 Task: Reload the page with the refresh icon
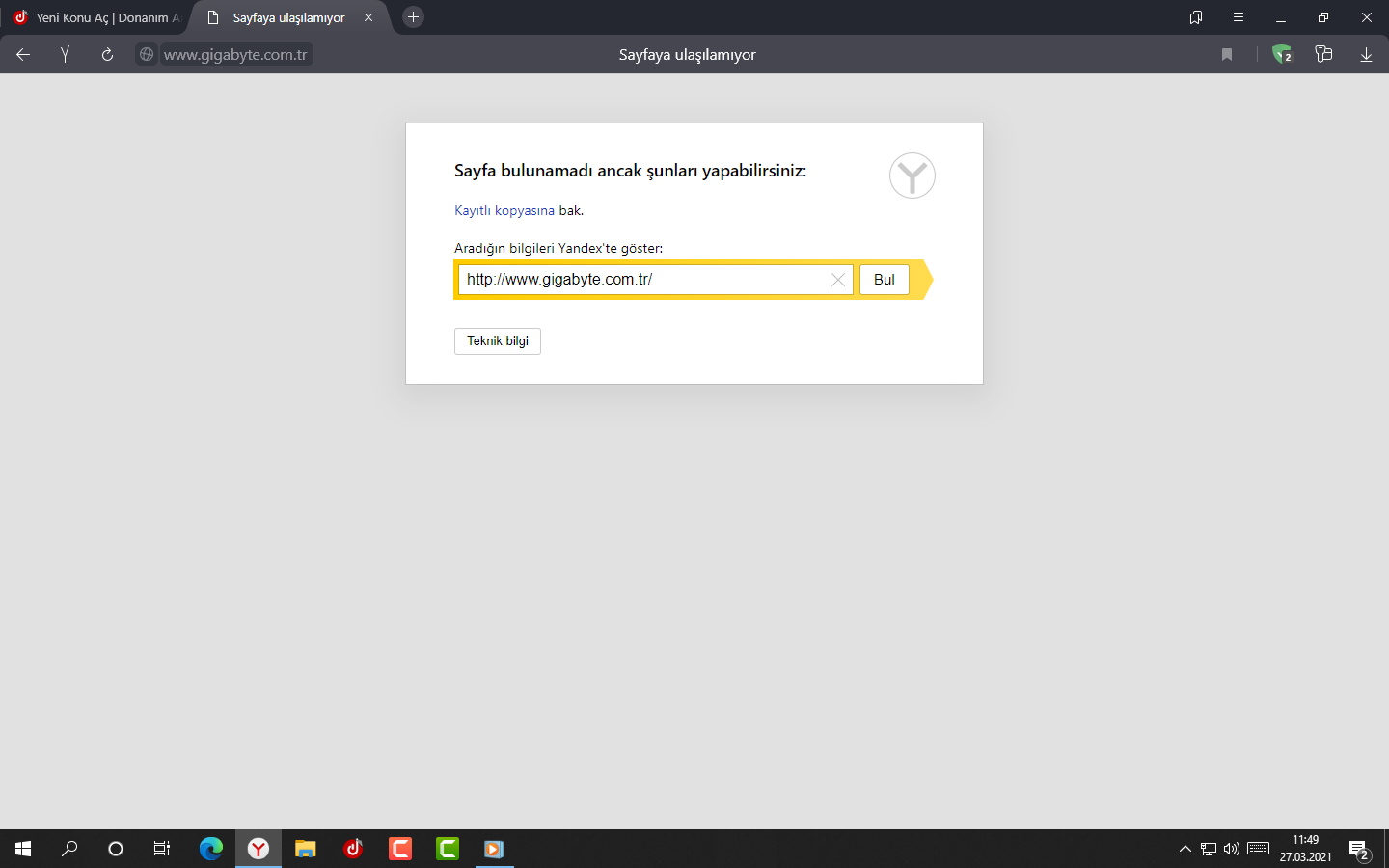107,55
